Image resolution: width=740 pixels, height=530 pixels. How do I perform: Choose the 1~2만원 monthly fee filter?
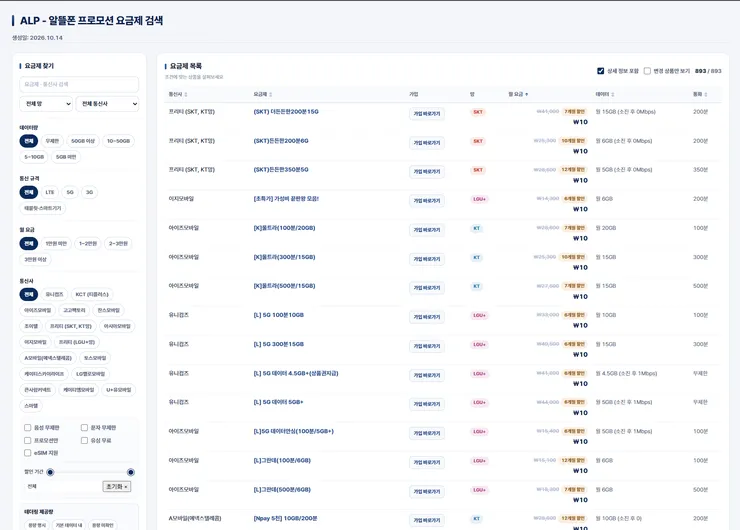[x=88, y=244]
